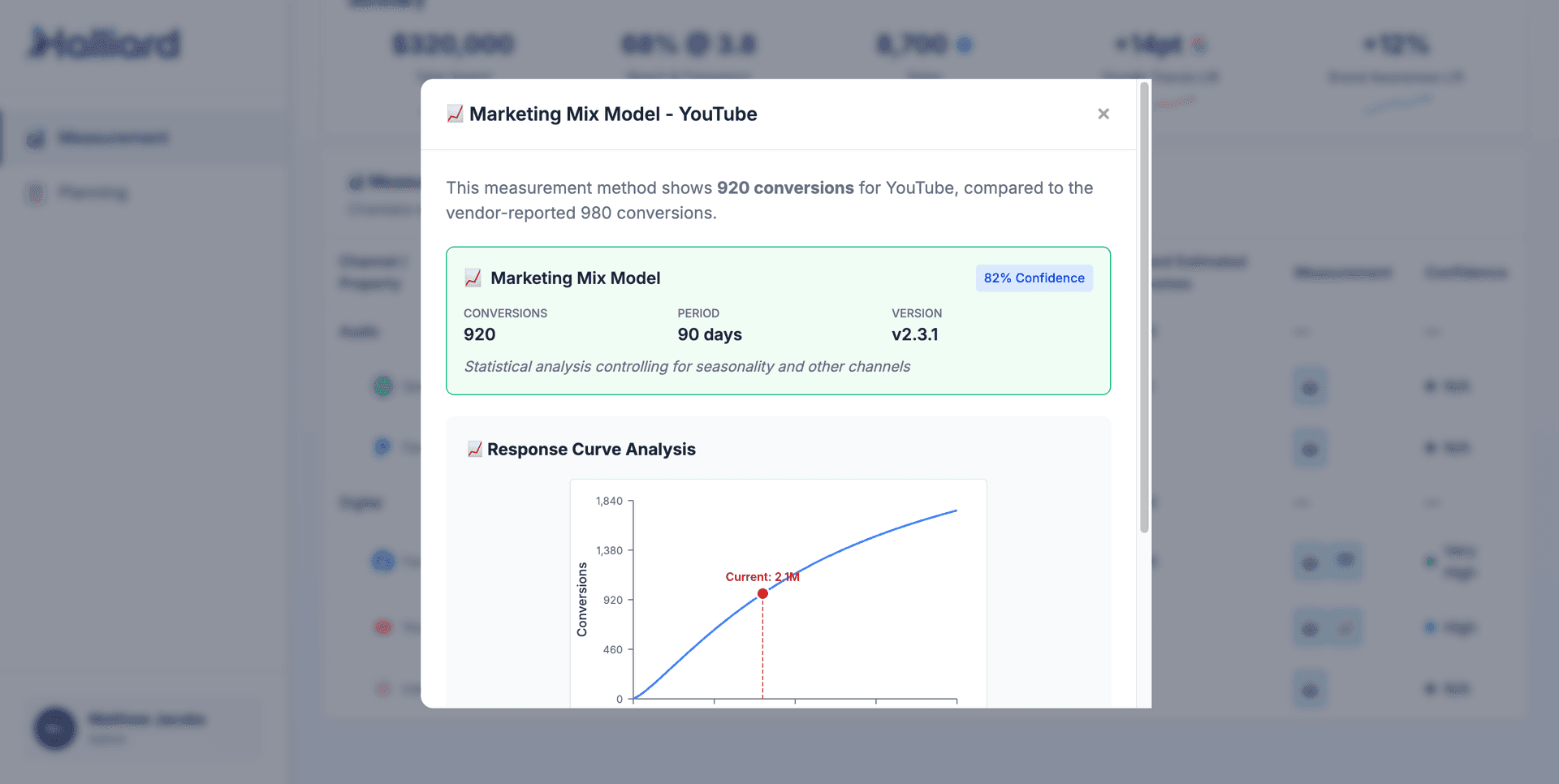Screen dimensions: 1559x784
Task: Click the modal's vertical scrollbar thumb
Action: coord(1144,308)
